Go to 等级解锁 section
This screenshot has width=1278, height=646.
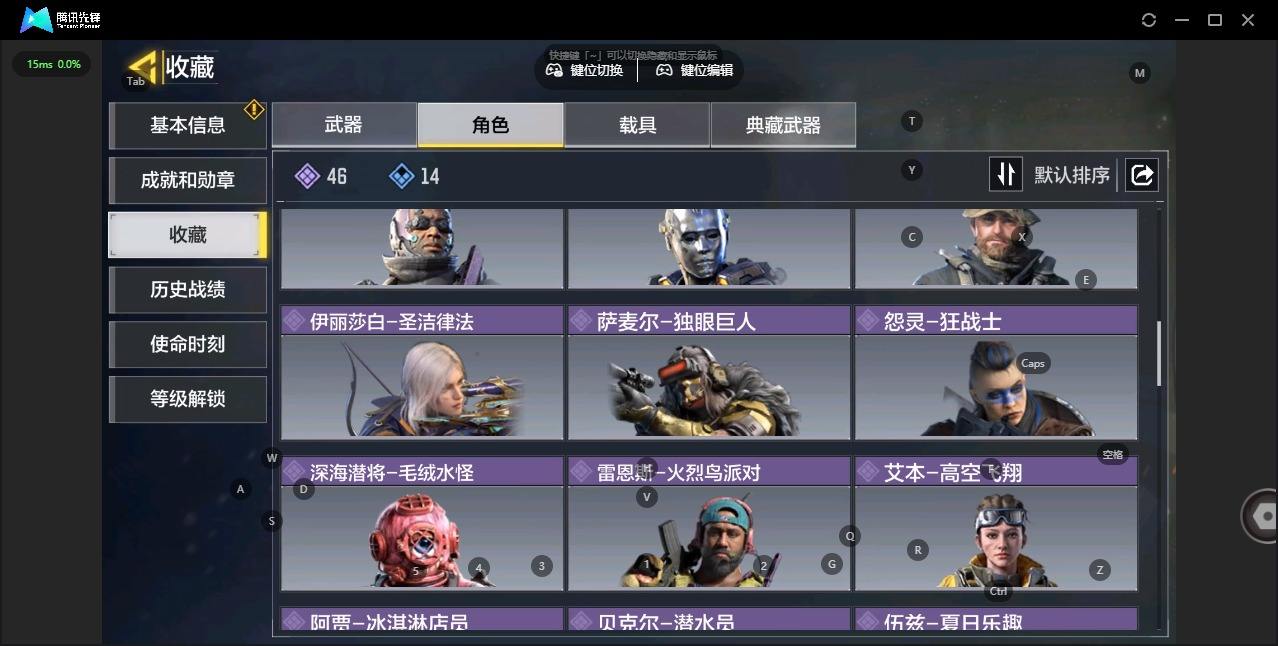coord(188,399)
